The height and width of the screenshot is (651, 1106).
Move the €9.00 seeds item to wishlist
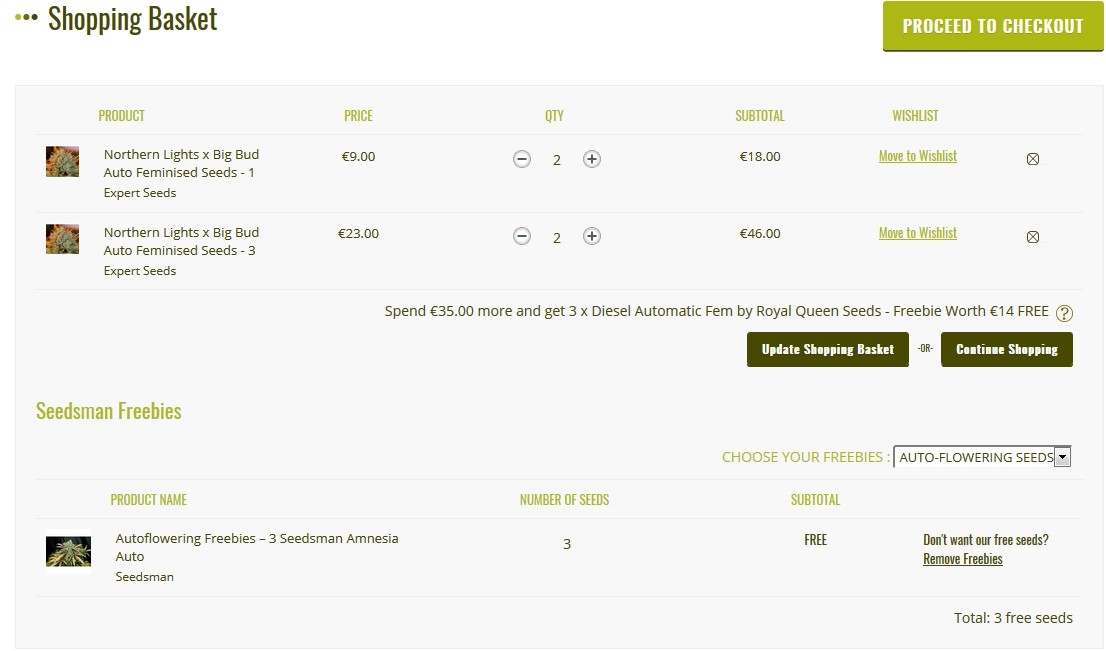[x=917, y=156]
